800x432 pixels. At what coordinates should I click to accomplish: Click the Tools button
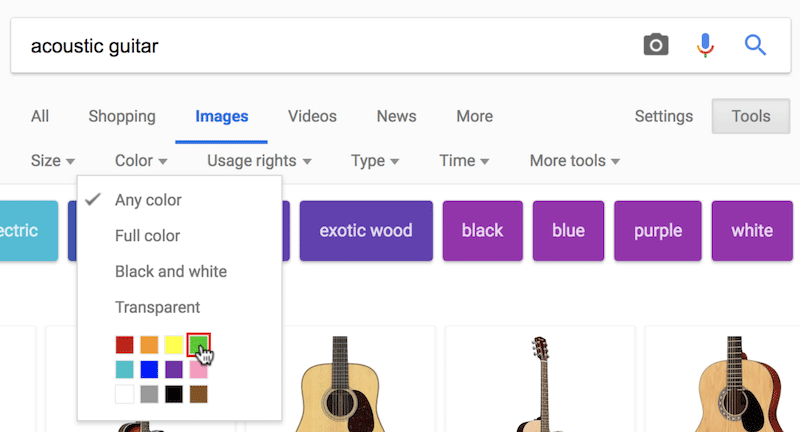tap(750, 116)
